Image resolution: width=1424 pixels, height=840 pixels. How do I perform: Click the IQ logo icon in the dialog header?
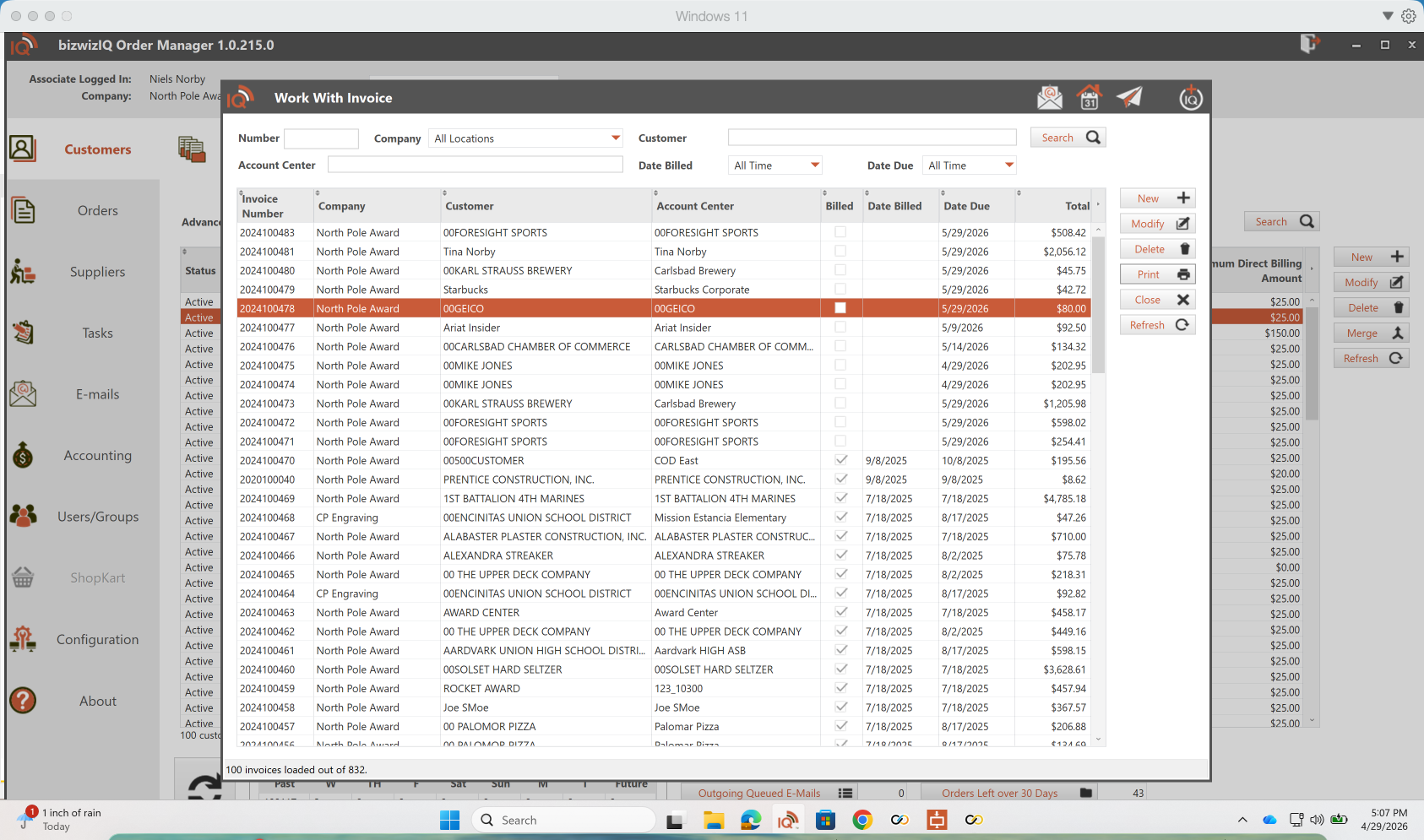[1190, 98]
